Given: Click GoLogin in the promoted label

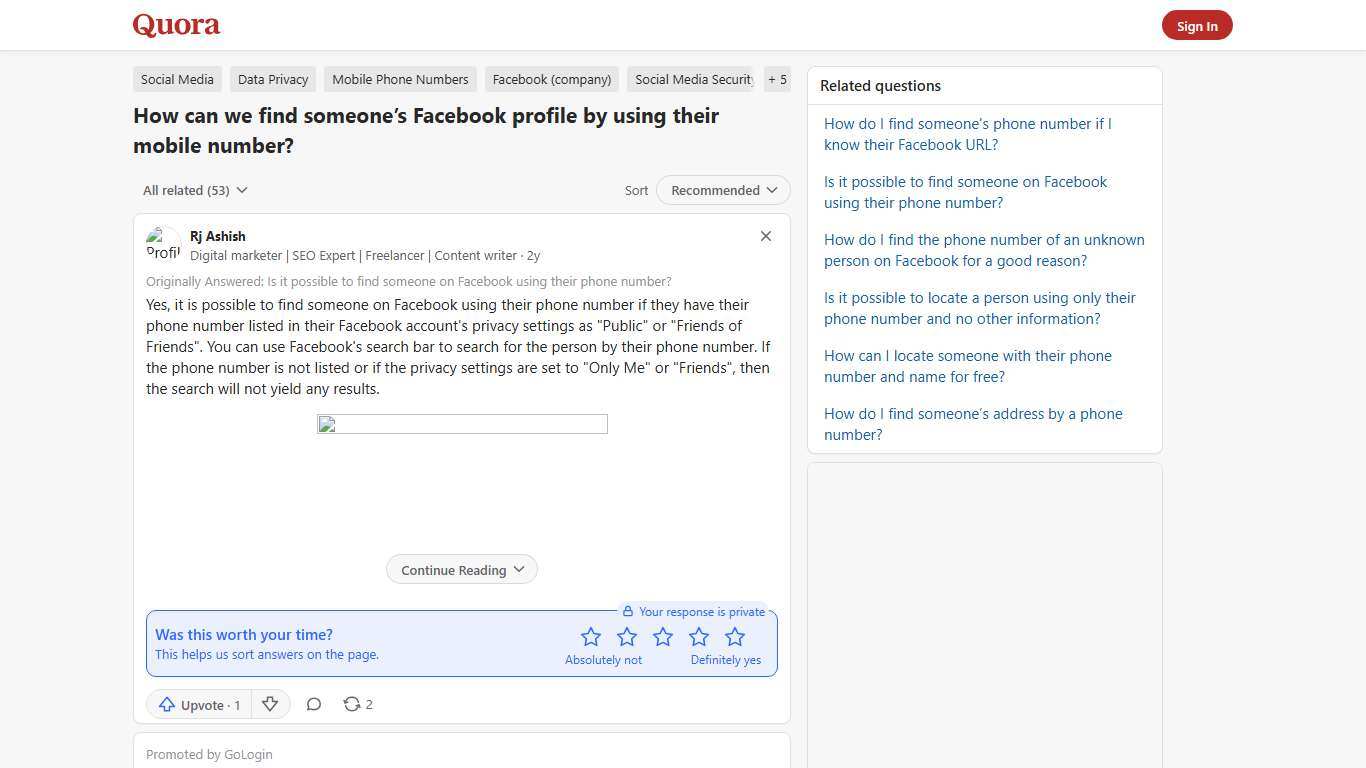Looking at the screenshot, I should pyautogui.click(x=248, y=754).
